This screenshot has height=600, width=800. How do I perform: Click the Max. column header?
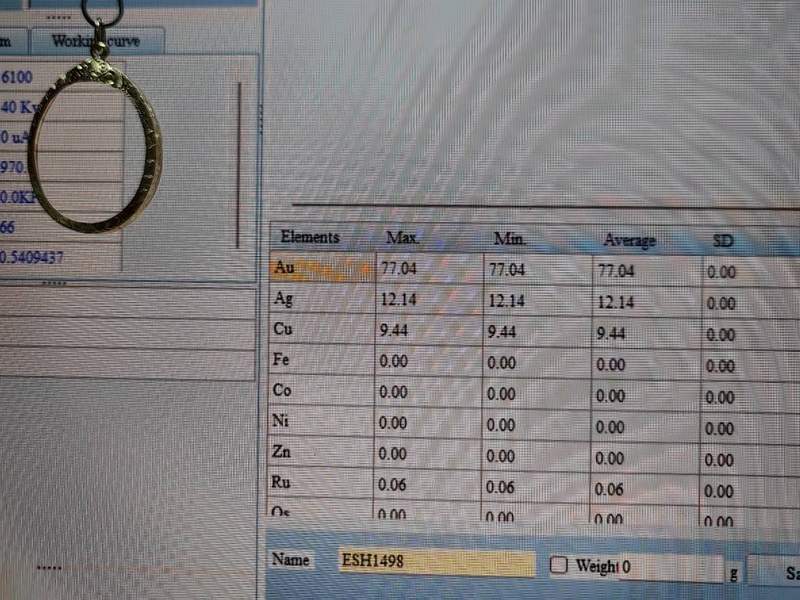(404, 239)
